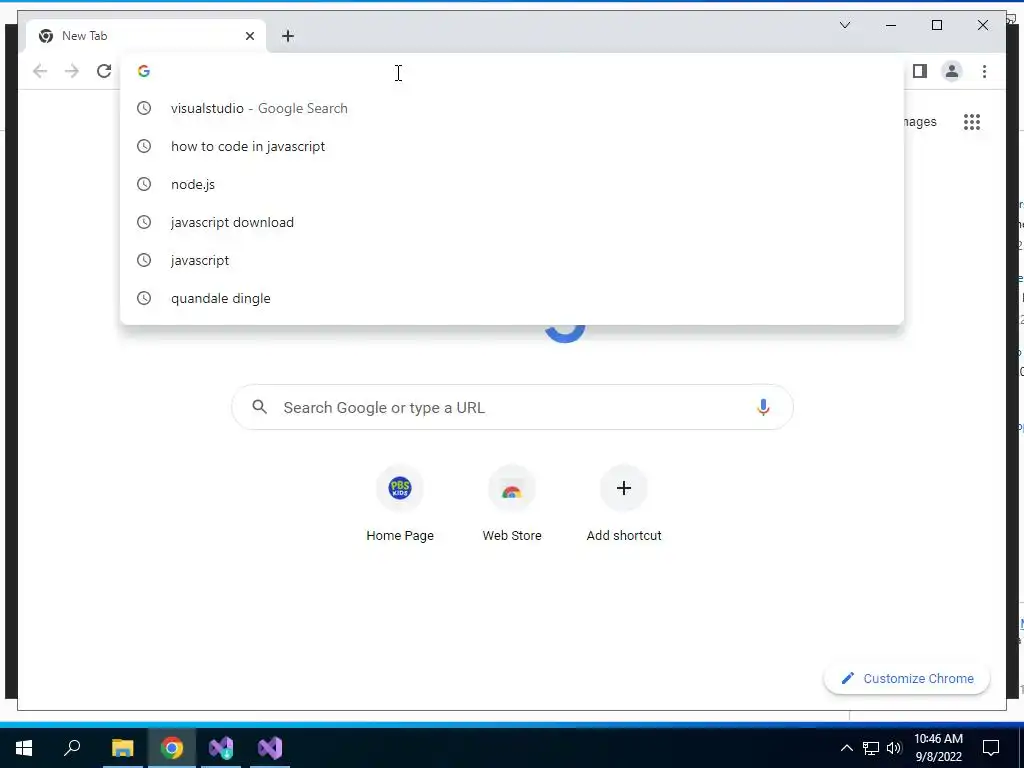Click the Add shortcut plus tile
The height and width of the screenshot is (768, 1024).
pyautogui.click(x=624, y=488)
